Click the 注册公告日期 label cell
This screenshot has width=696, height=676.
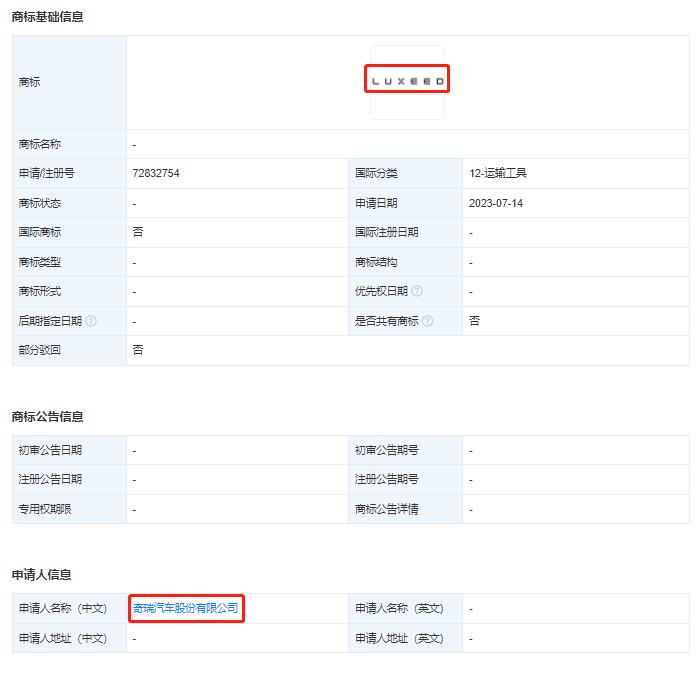(69, 479)
